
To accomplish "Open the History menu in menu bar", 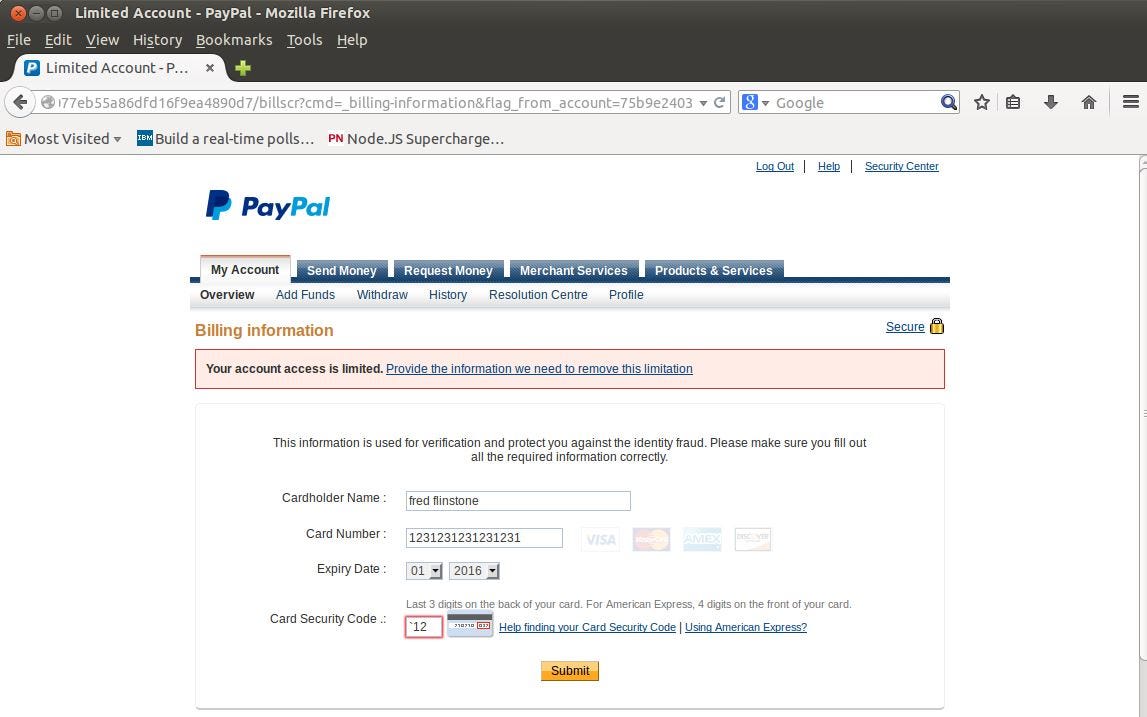I will point(157,40).
